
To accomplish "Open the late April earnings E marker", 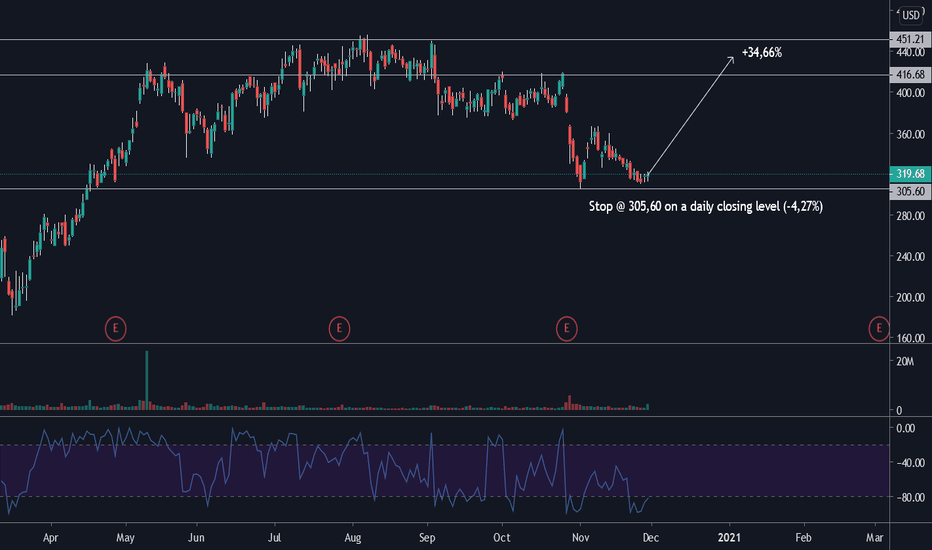I will tap(115, 328).
